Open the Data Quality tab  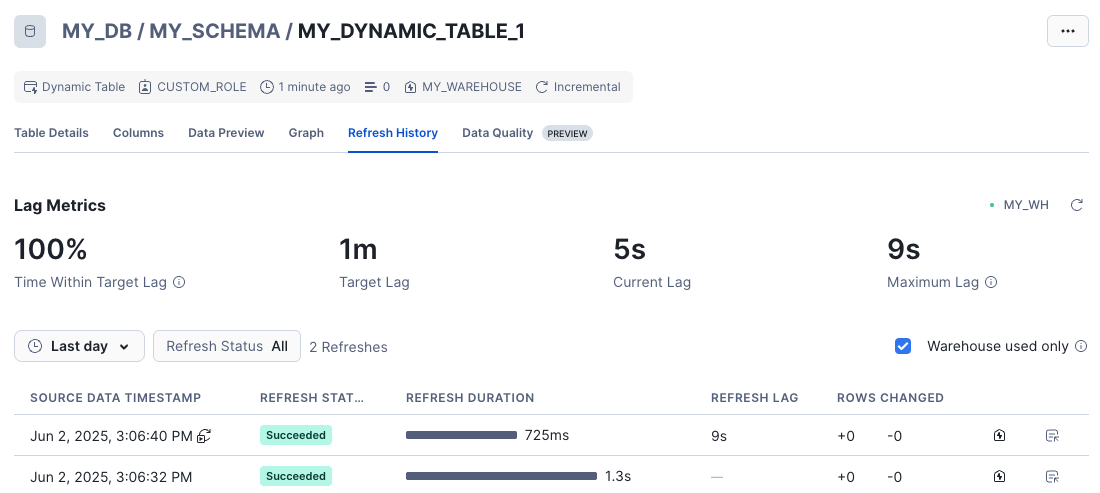pyautogui.click(x=497, y=132)
